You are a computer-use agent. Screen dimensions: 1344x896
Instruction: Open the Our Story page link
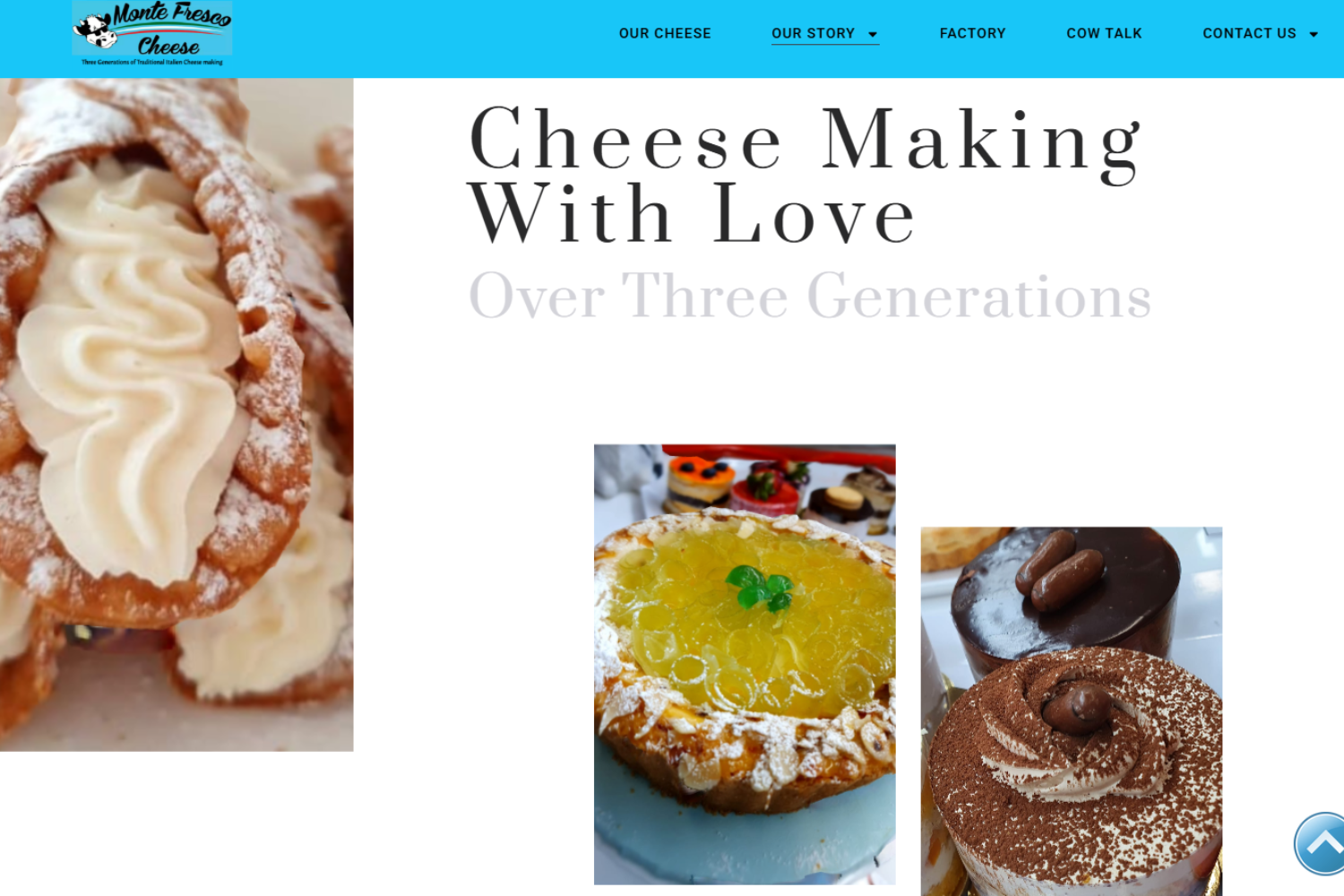click(813, 33)
